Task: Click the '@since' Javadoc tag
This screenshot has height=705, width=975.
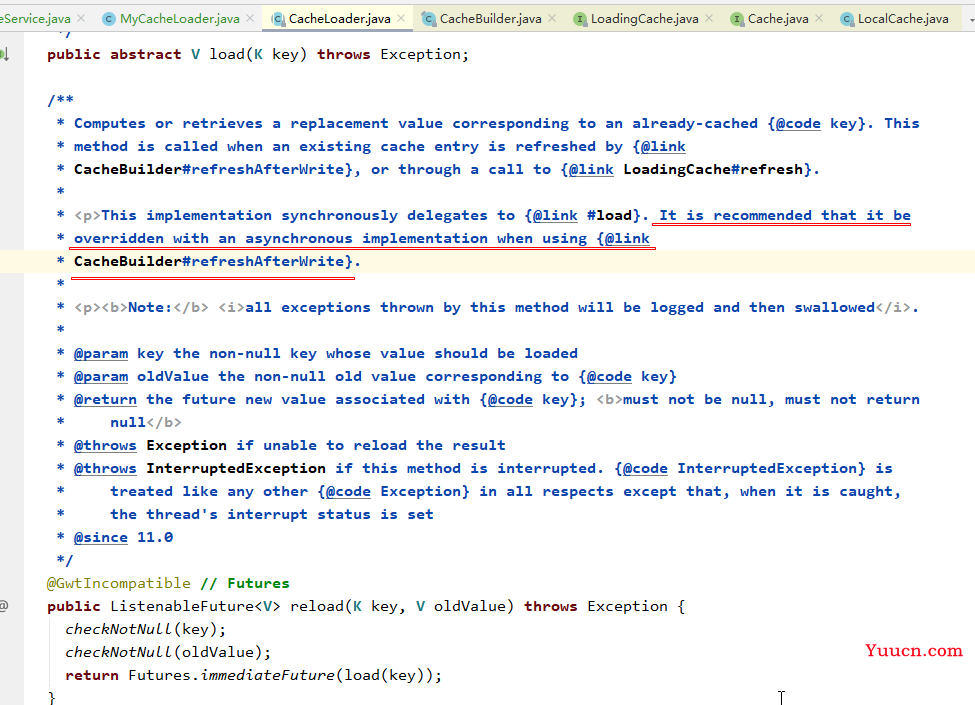Action: 101,537
